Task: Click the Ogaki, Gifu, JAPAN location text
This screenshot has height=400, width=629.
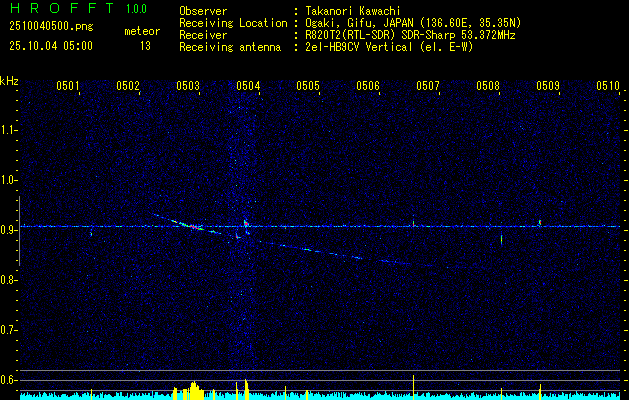Action: click(x=413, y=23)
